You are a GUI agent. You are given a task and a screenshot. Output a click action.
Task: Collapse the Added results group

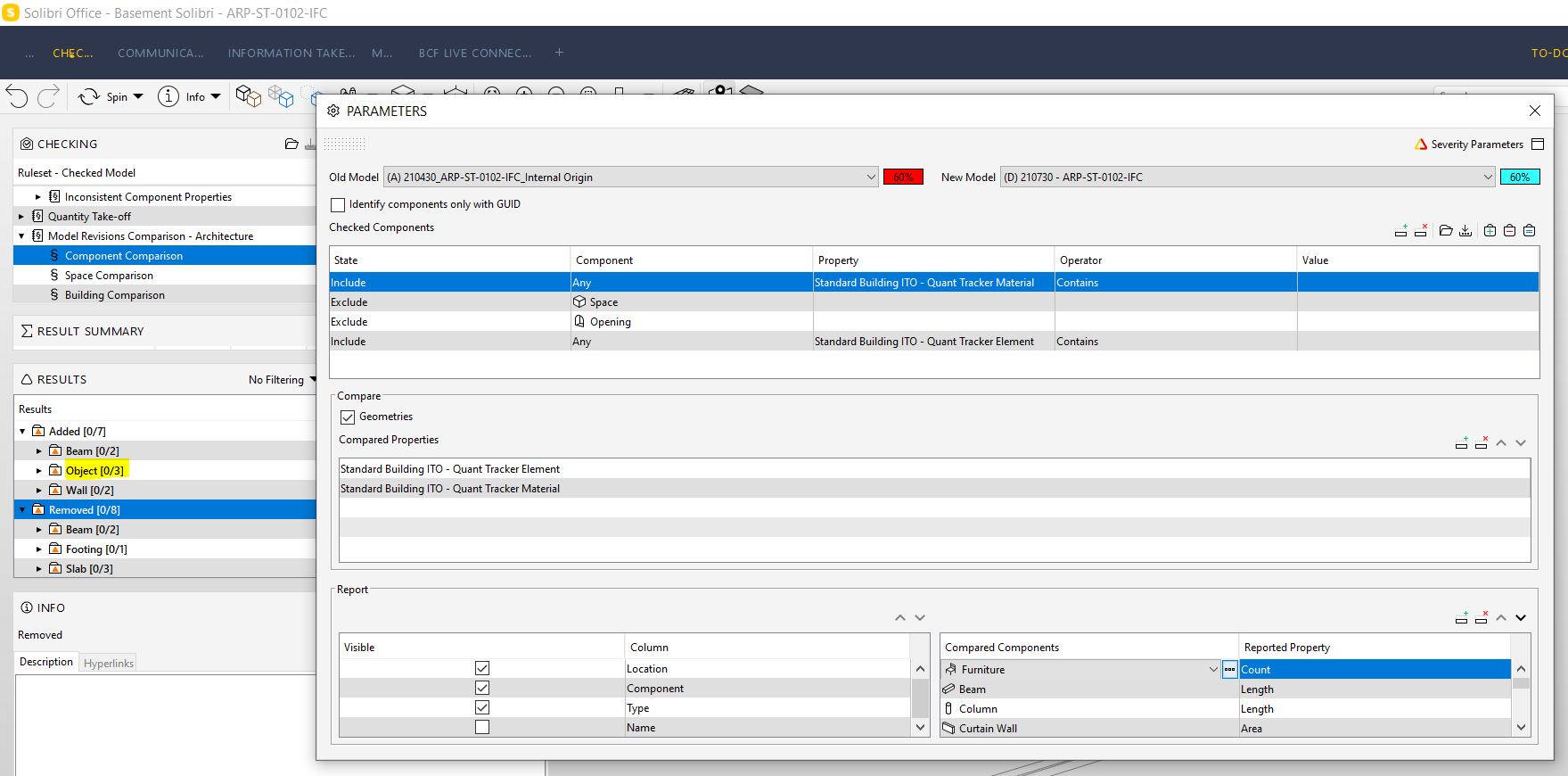tap(22, 432)
